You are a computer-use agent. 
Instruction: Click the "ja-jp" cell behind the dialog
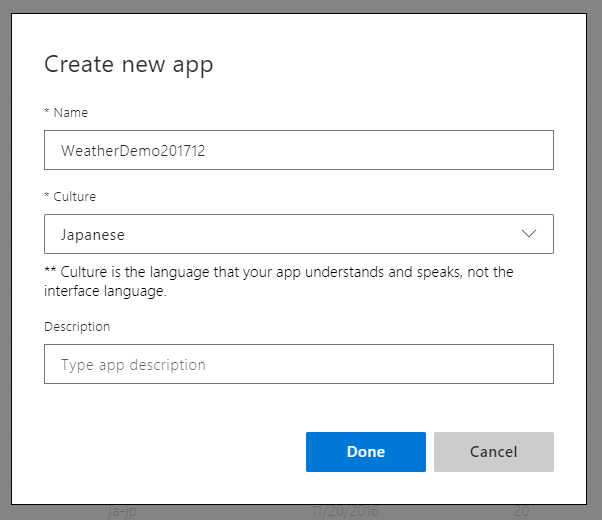point(122,511)
